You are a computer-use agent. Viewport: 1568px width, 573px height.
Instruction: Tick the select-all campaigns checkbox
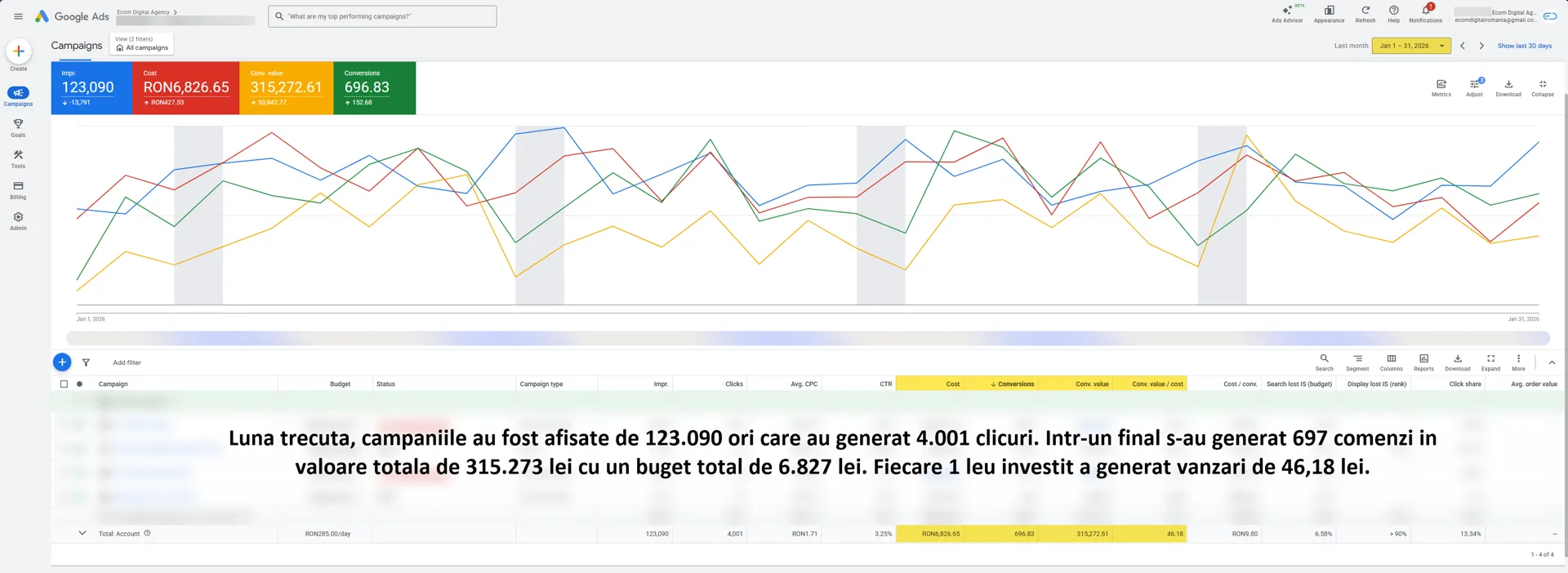pyautogui.click(x=64, y=384)
